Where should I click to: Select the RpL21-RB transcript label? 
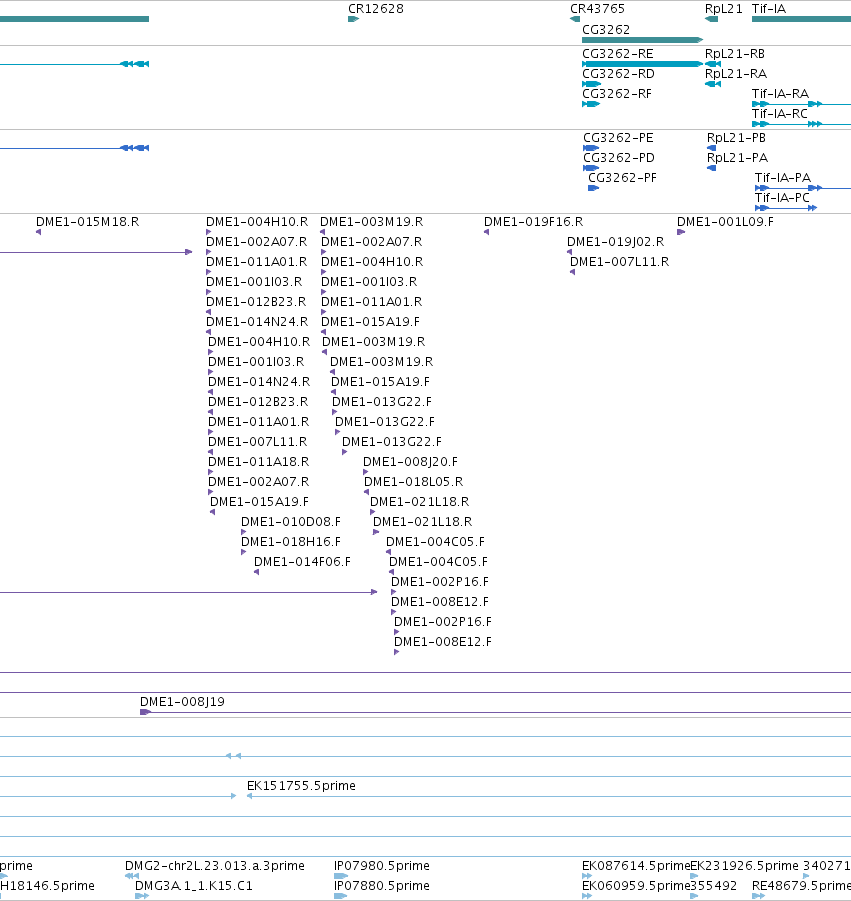[735, 53]
